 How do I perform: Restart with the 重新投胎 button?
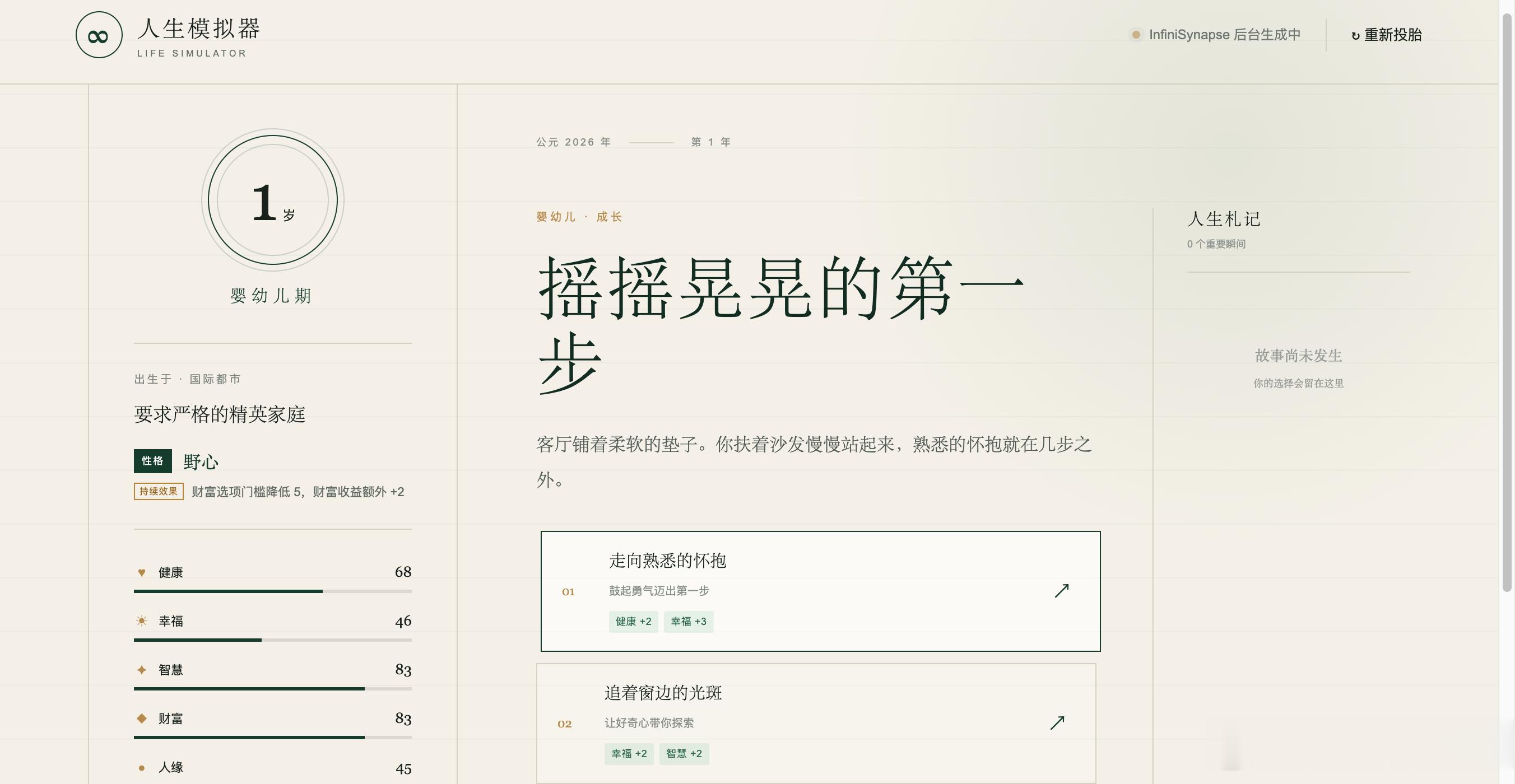click(1386, 35)
